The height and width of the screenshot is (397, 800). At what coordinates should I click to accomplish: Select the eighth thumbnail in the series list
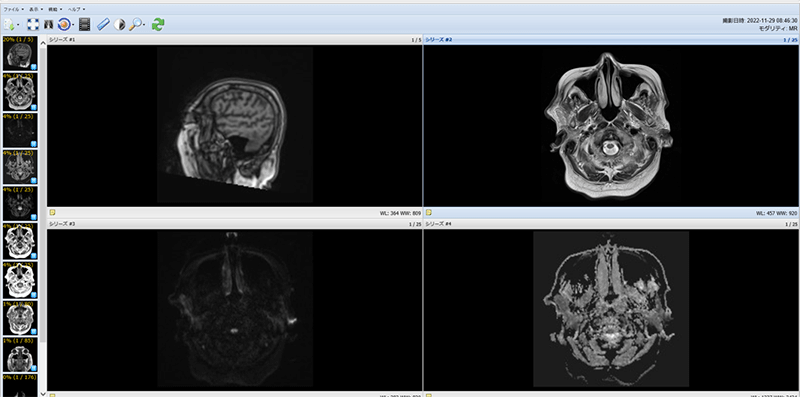point(20,318)
